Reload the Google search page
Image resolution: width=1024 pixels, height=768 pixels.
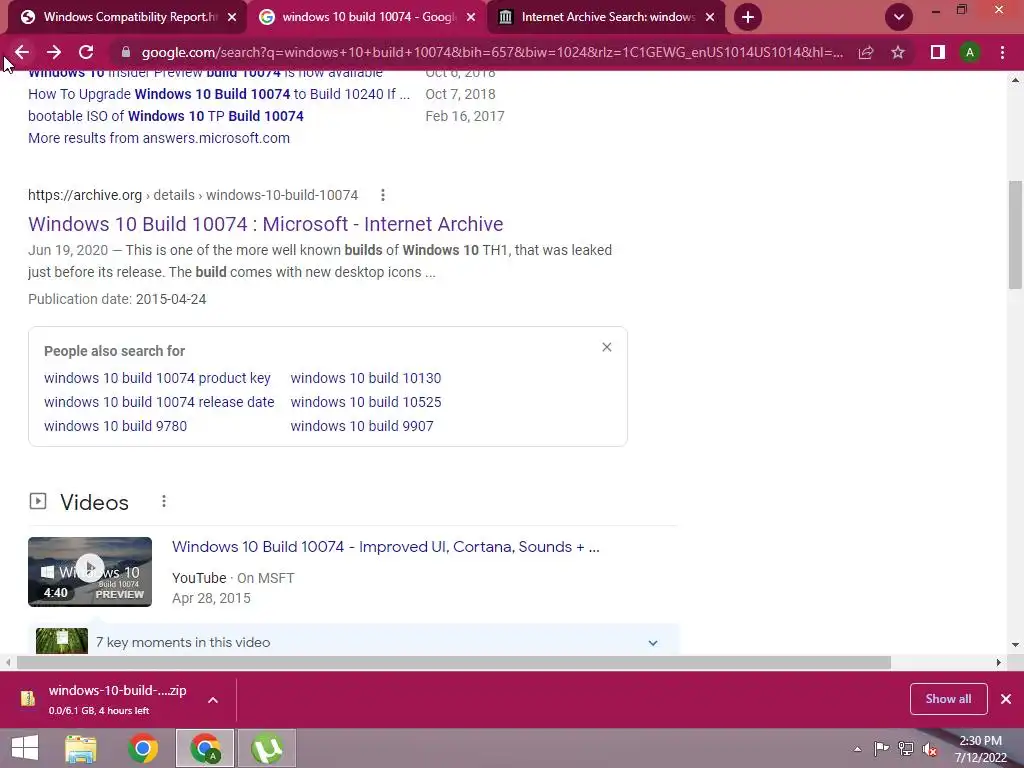[x=86, y=52]
